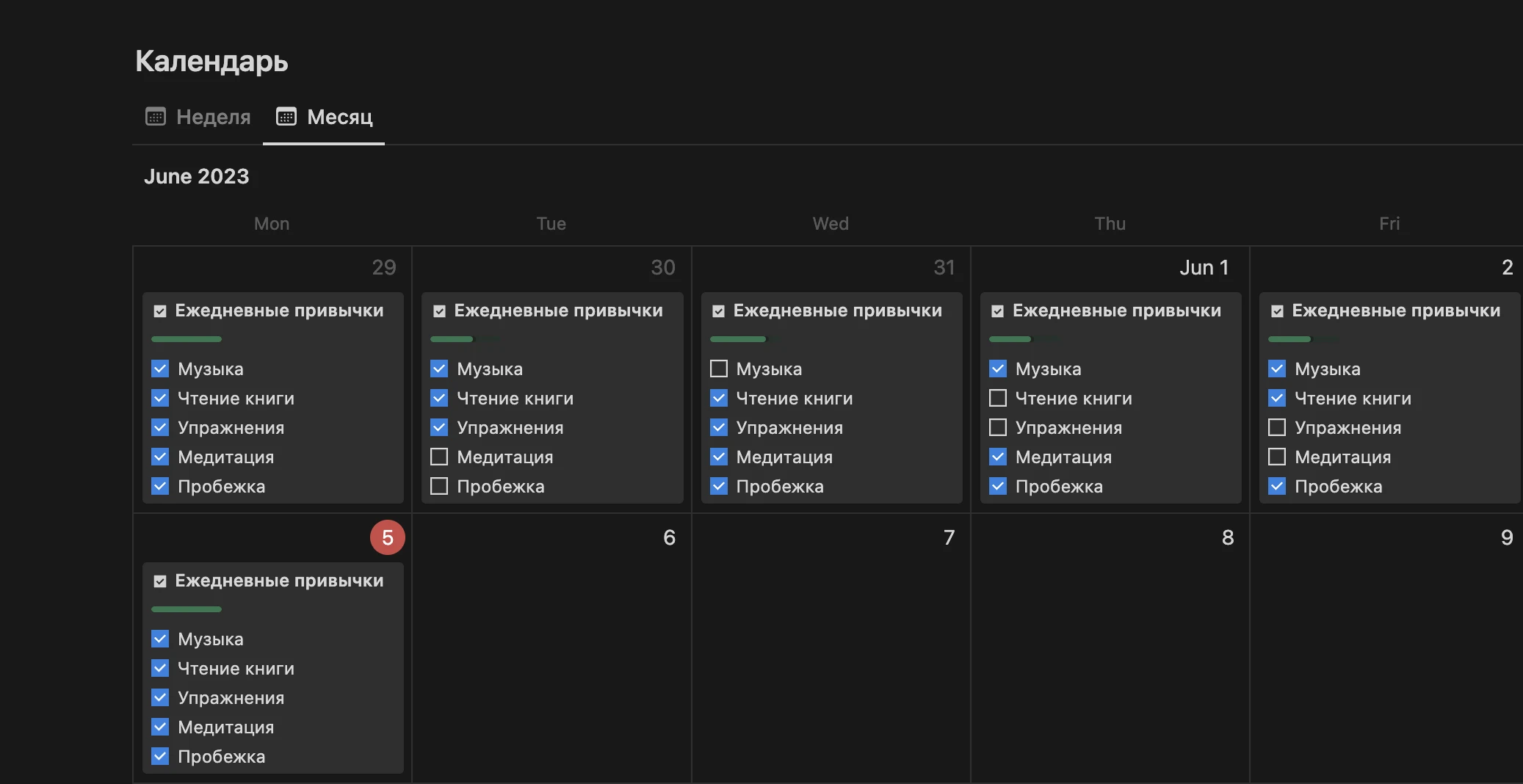Click the Календарь heading

[x=211, y=61]
